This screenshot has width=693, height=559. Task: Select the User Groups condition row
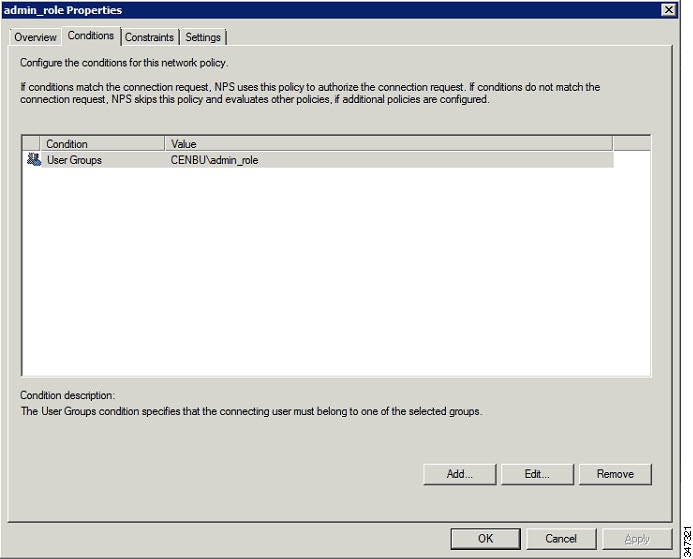318,160
